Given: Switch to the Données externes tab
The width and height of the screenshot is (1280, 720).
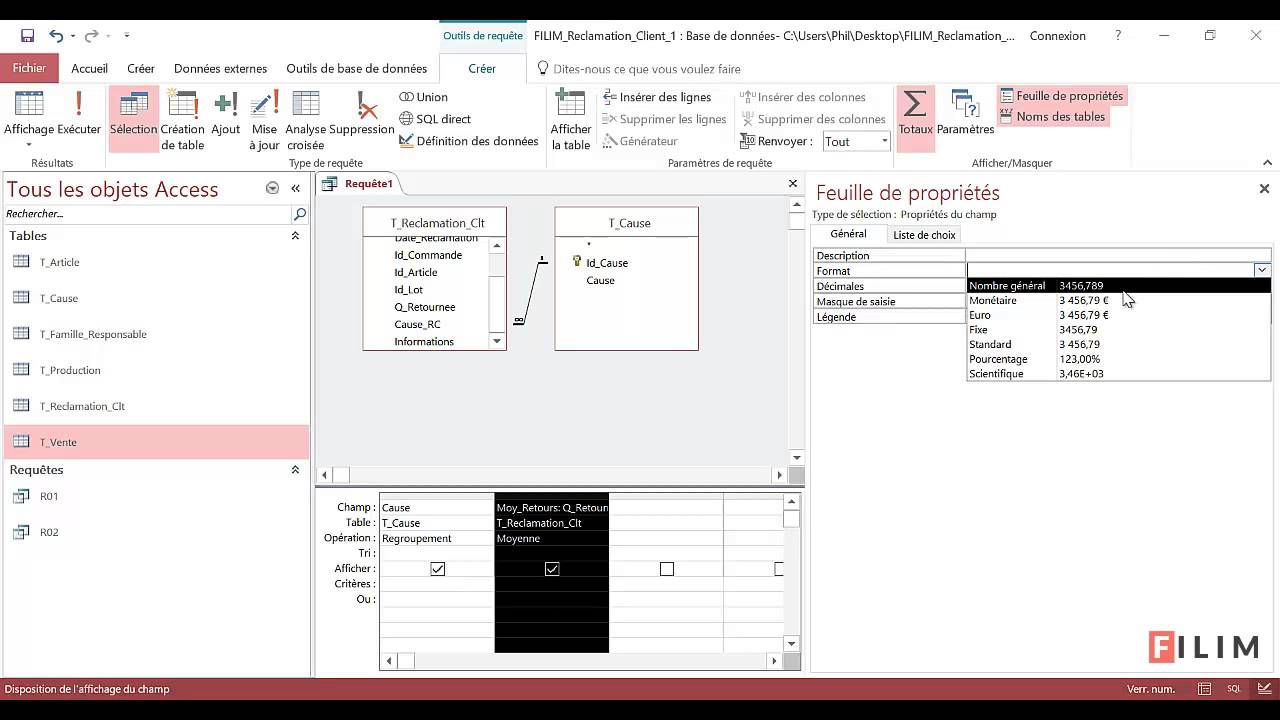Looking at the screenshot, I should pyautogui.click(x=220, y=69).
